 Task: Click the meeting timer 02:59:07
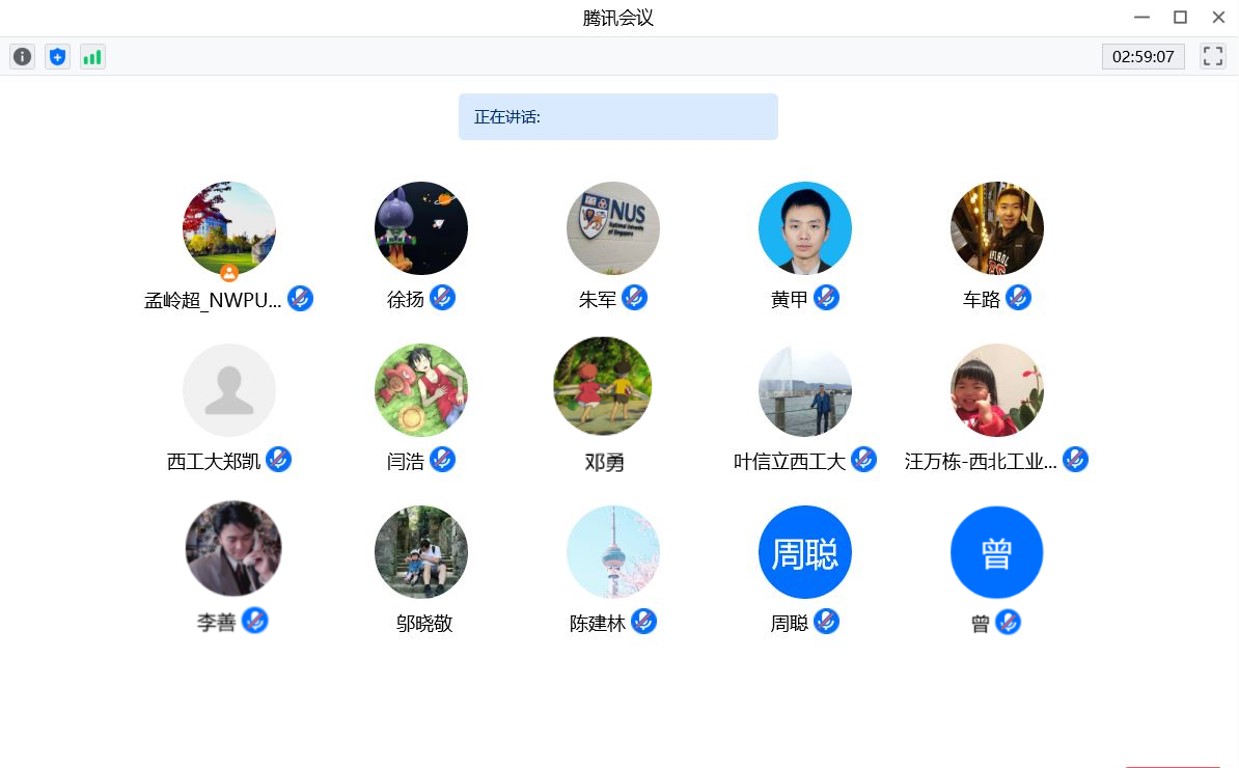pyautogui.click(x=1143, y=57)
